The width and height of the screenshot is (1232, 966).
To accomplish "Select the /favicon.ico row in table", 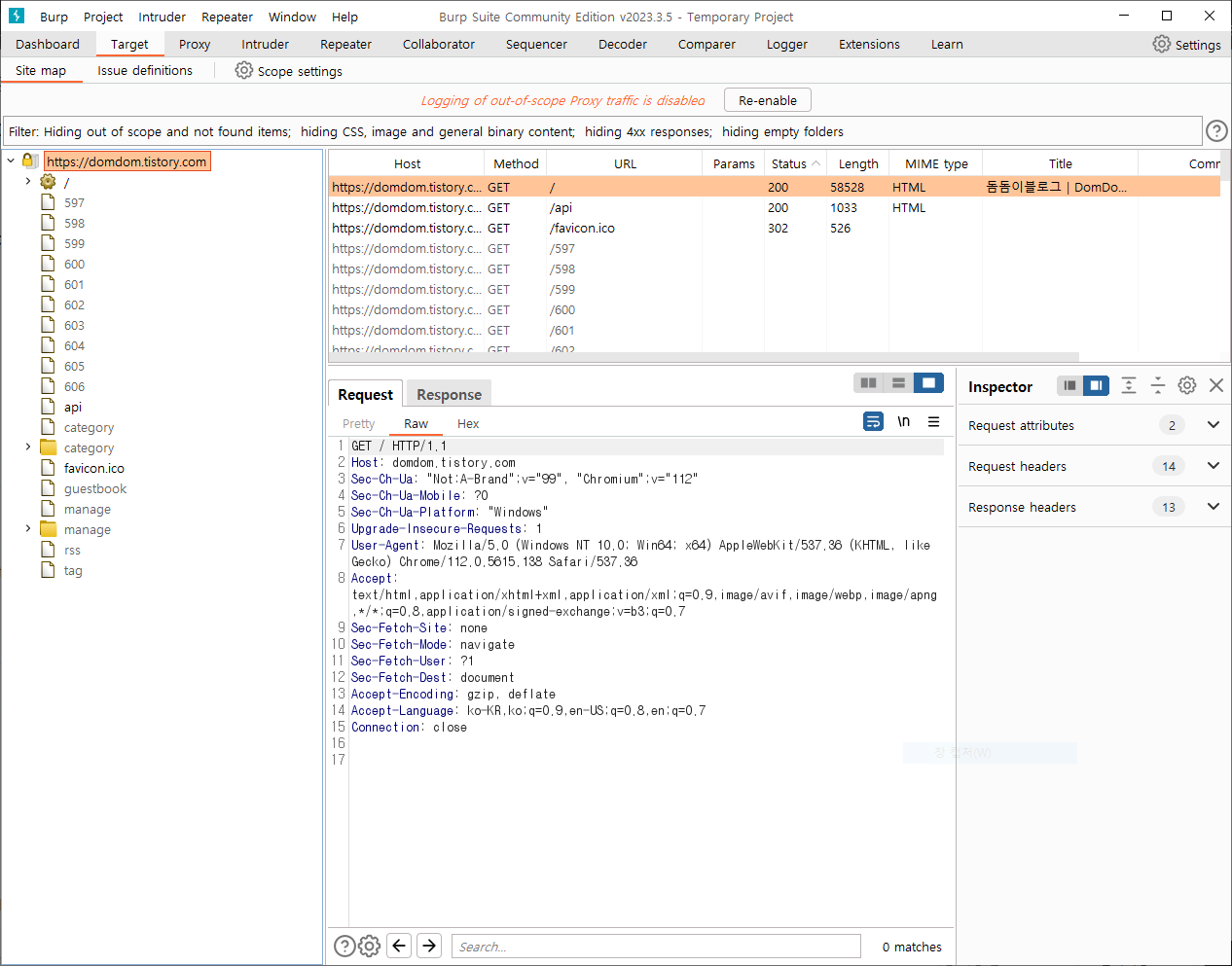I will point(774,228).
